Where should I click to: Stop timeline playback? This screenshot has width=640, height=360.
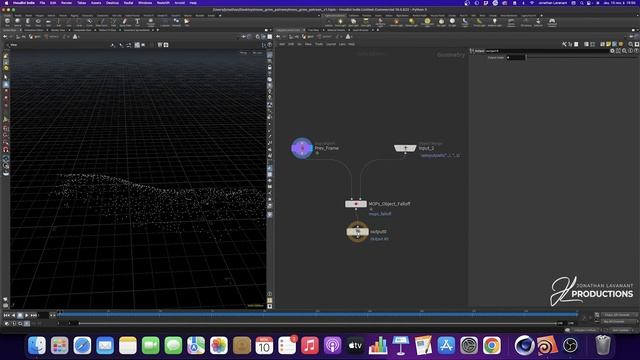point(20,316)
